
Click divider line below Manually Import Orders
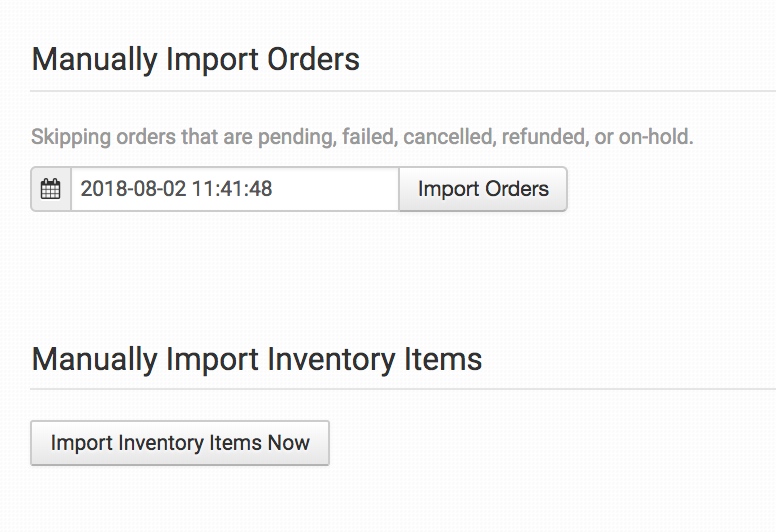click(400, 91)
